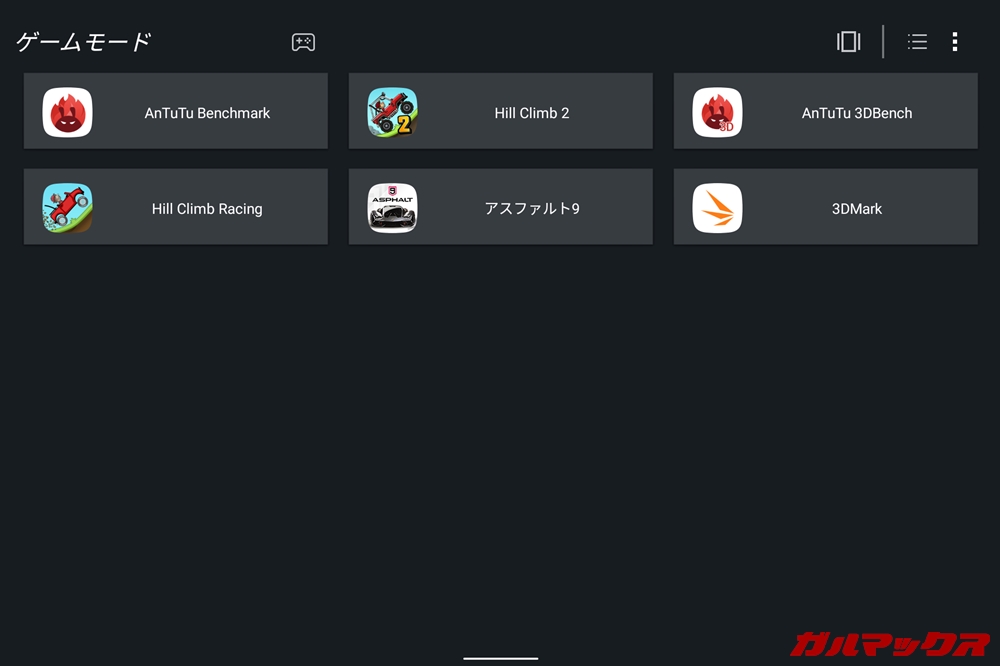Click the ゲームモード page title
Viewport: 1000px width, 666px height.
[x=84, y=42]
